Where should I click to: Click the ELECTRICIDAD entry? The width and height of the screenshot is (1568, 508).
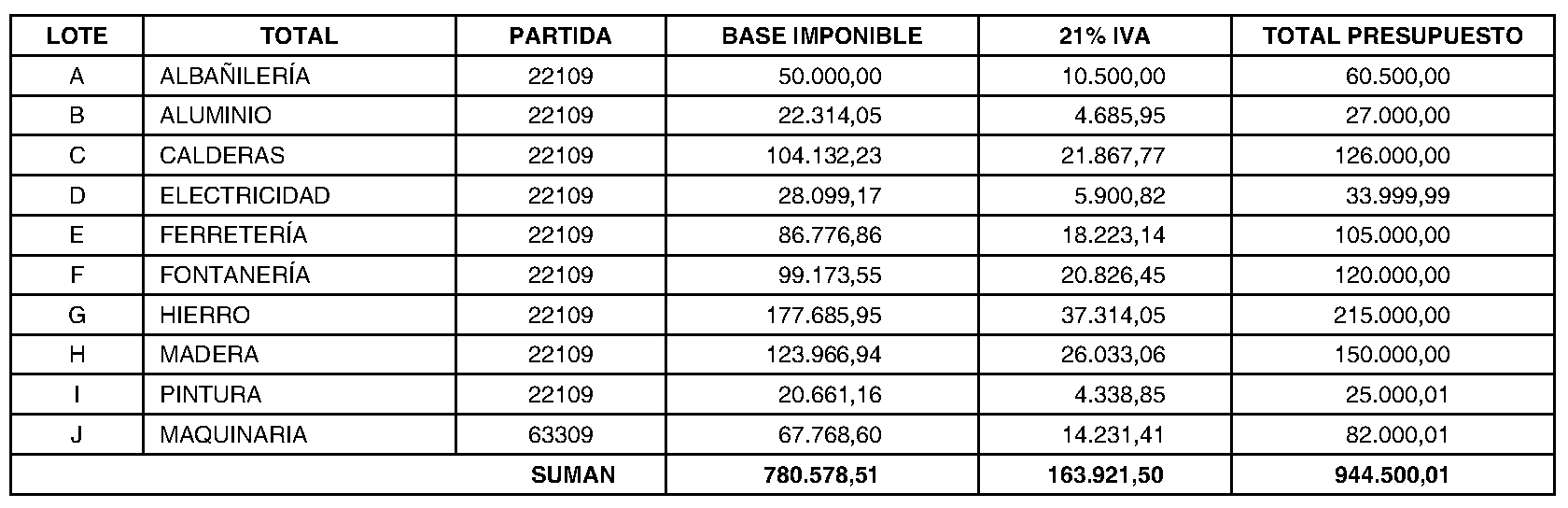click(x=245, y=195)
